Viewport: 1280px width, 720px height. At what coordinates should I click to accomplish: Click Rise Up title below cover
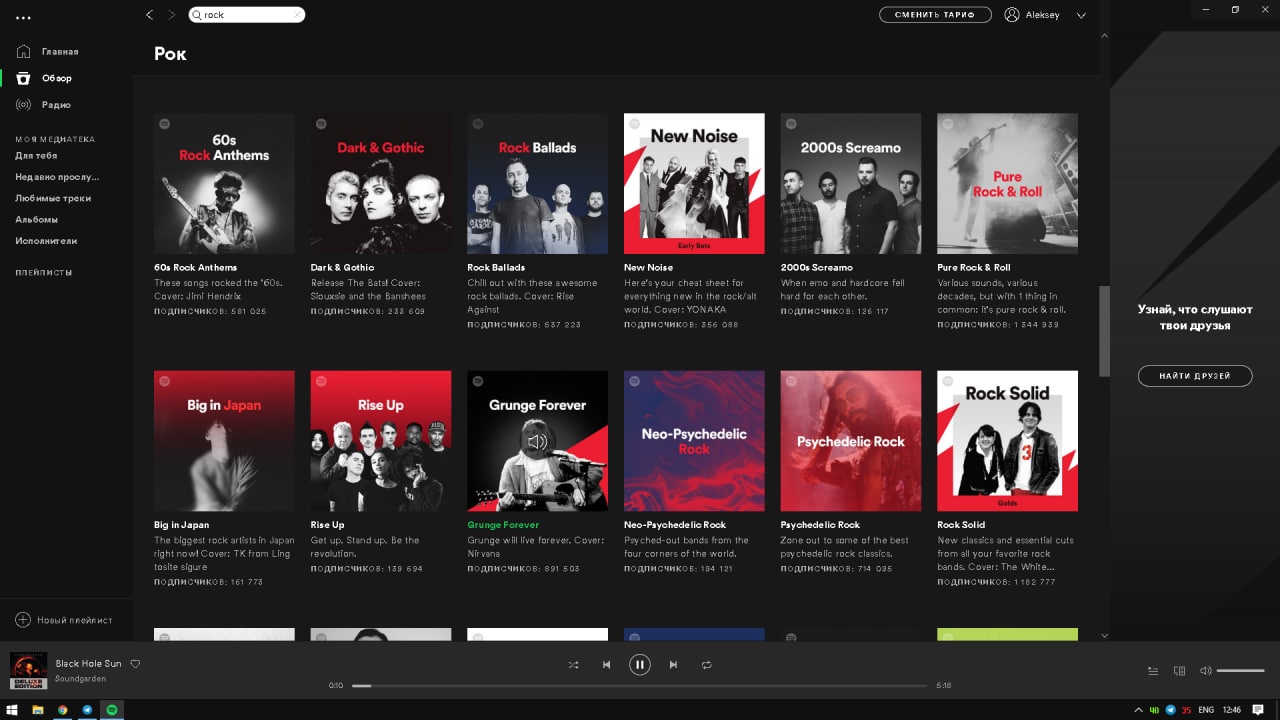click(327, 525)
